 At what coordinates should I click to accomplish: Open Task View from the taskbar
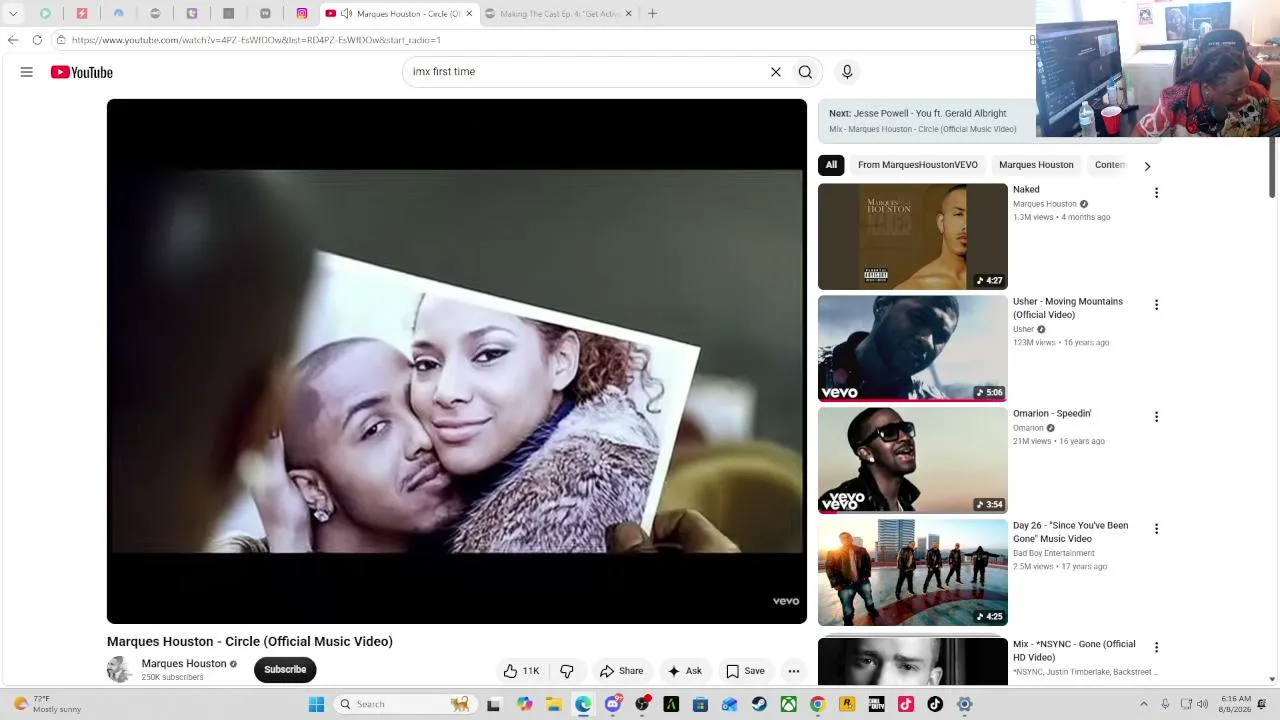[x=493, y=704]
